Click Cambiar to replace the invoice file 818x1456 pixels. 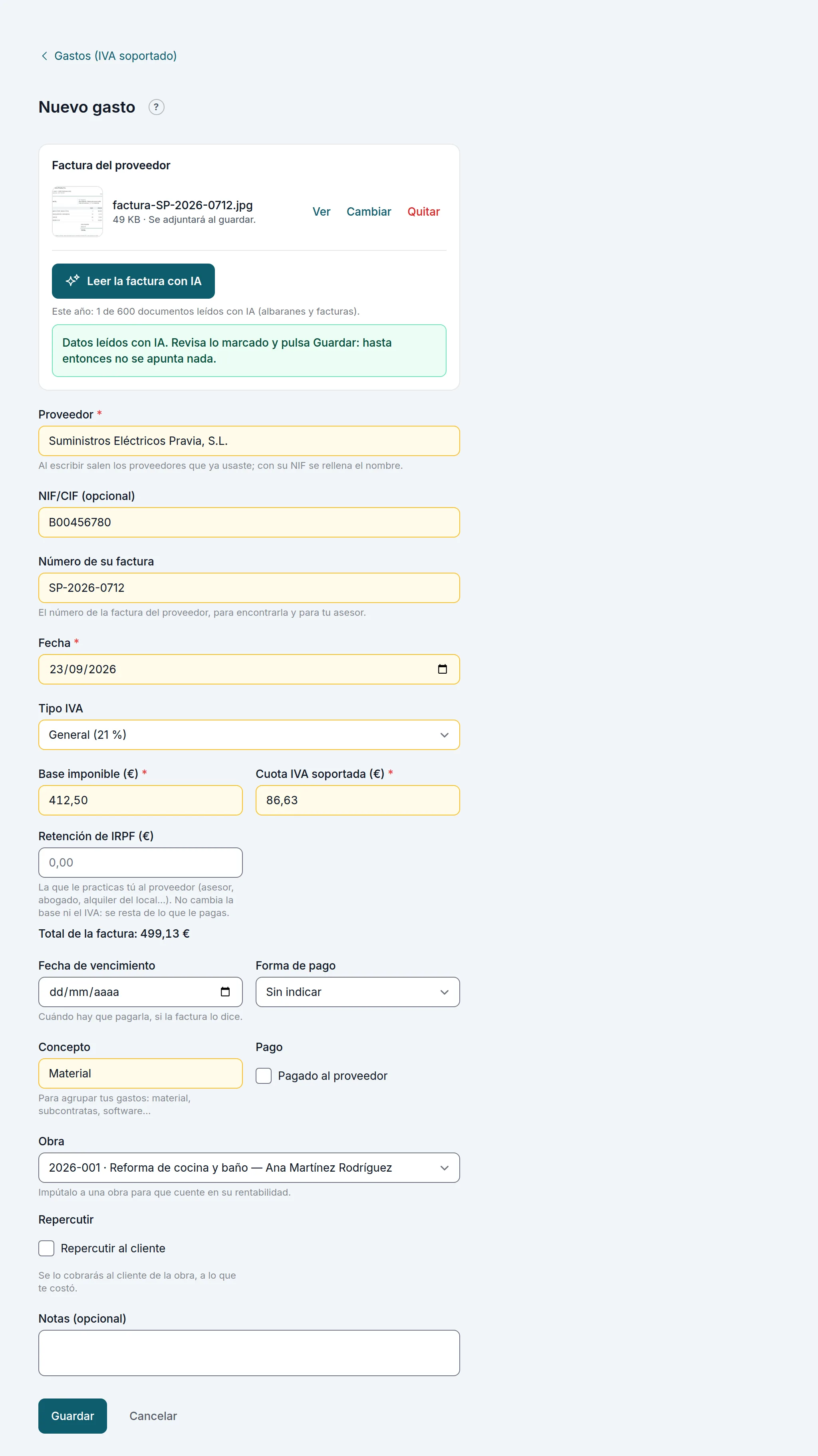click(x=369, y=211)
